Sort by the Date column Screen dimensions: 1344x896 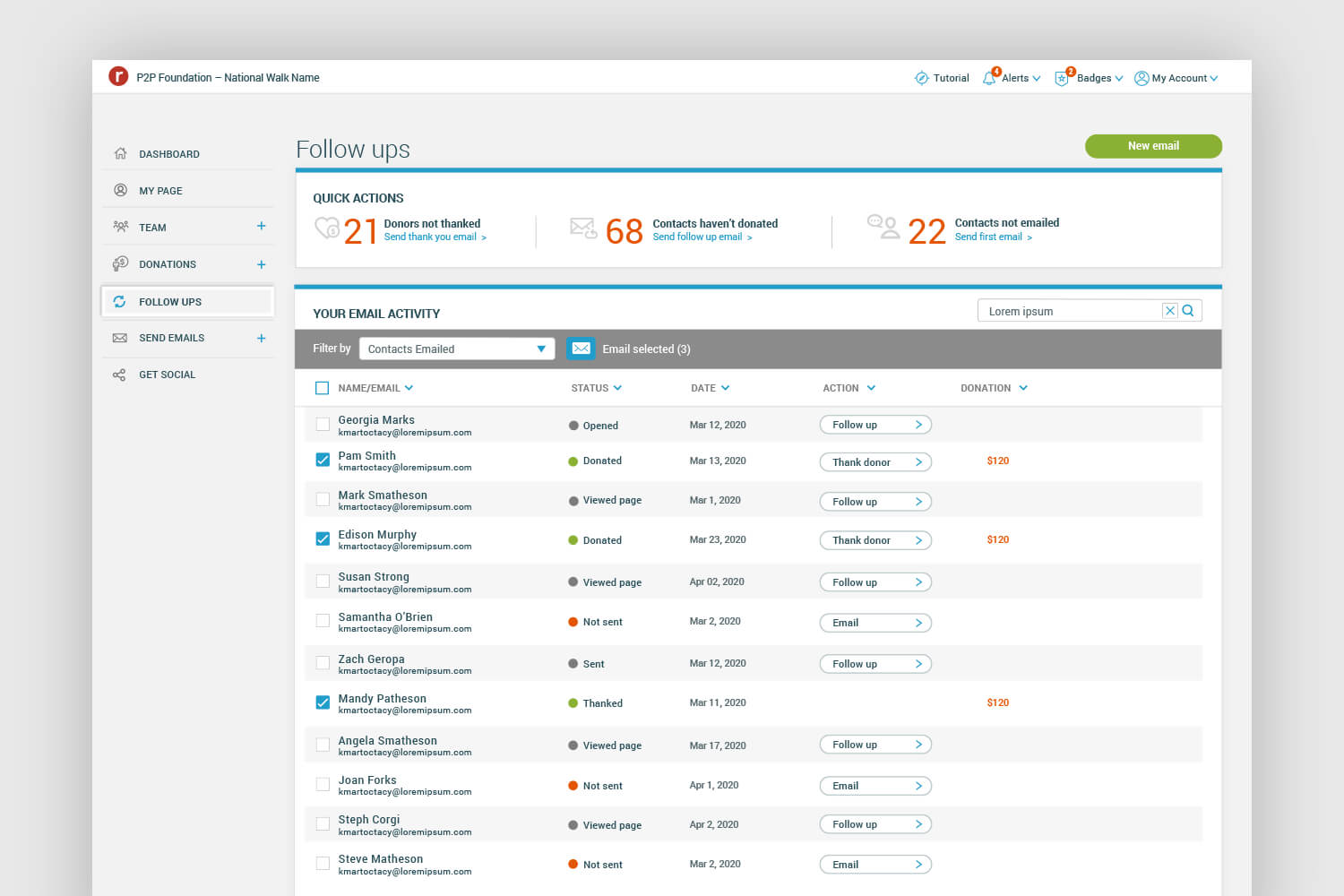click(711, 388)
